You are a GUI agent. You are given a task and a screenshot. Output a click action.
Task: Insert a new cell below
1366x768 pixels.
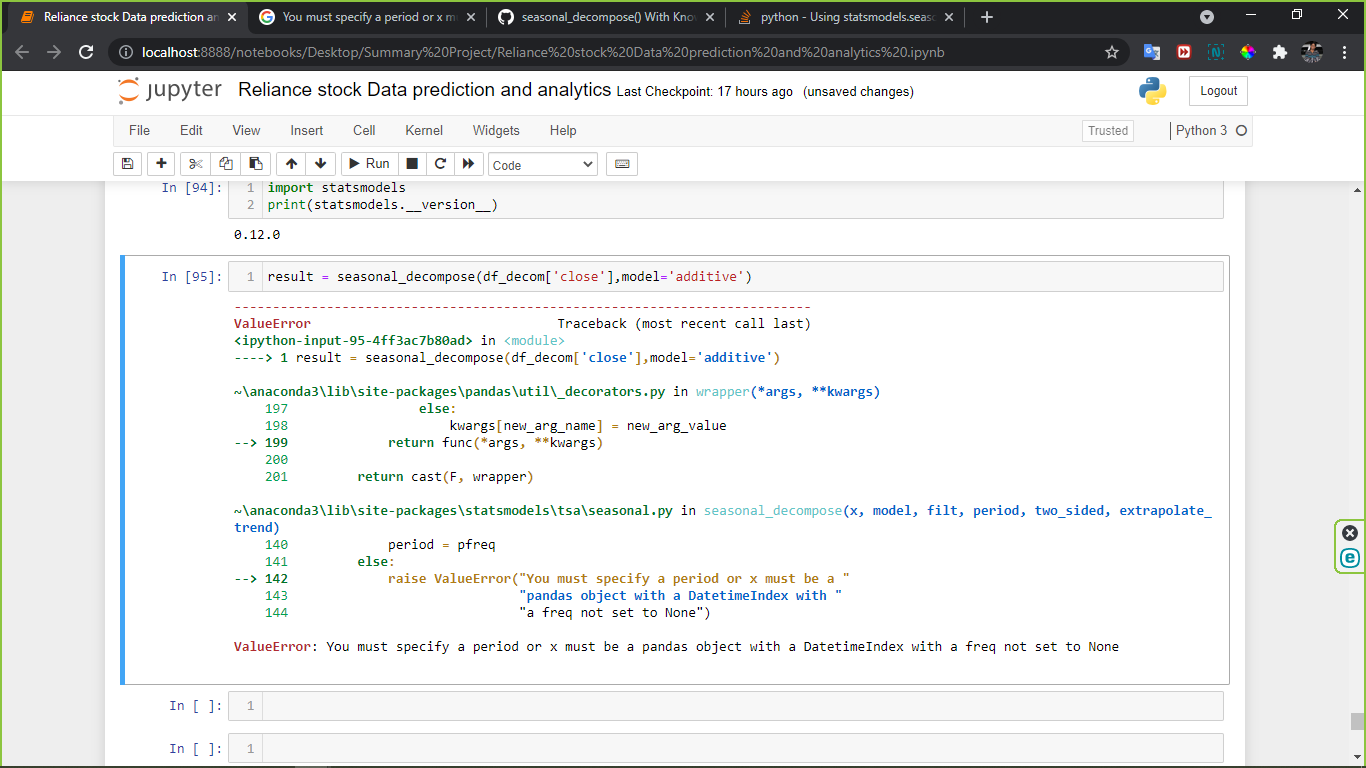pyautogui.click(x=161, y=163)
